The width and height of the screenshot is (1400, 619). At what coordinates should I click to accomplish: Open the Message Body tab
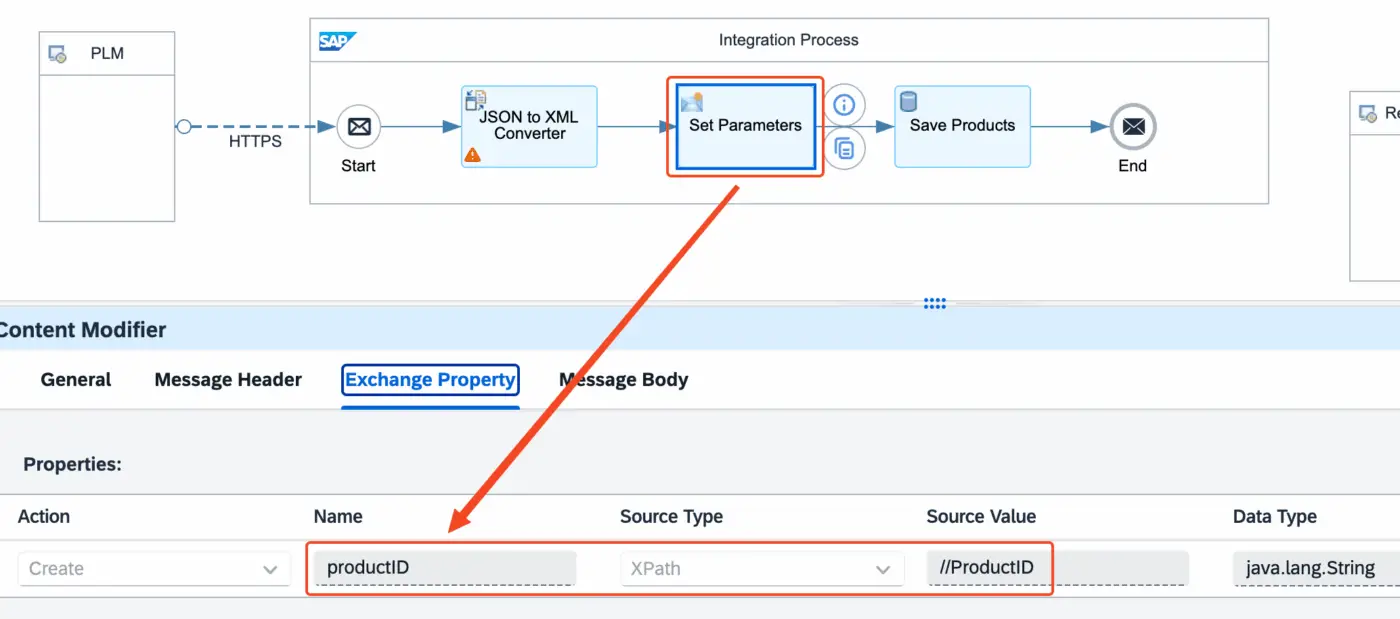coord(623,380)
